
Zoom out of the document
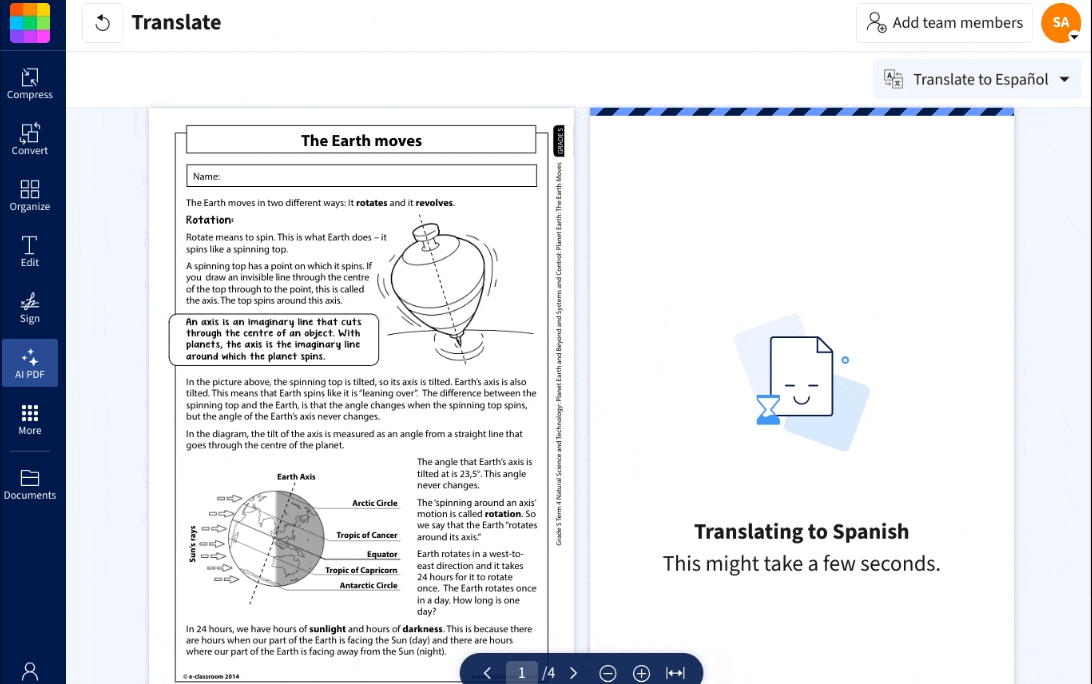click(608, 673)
